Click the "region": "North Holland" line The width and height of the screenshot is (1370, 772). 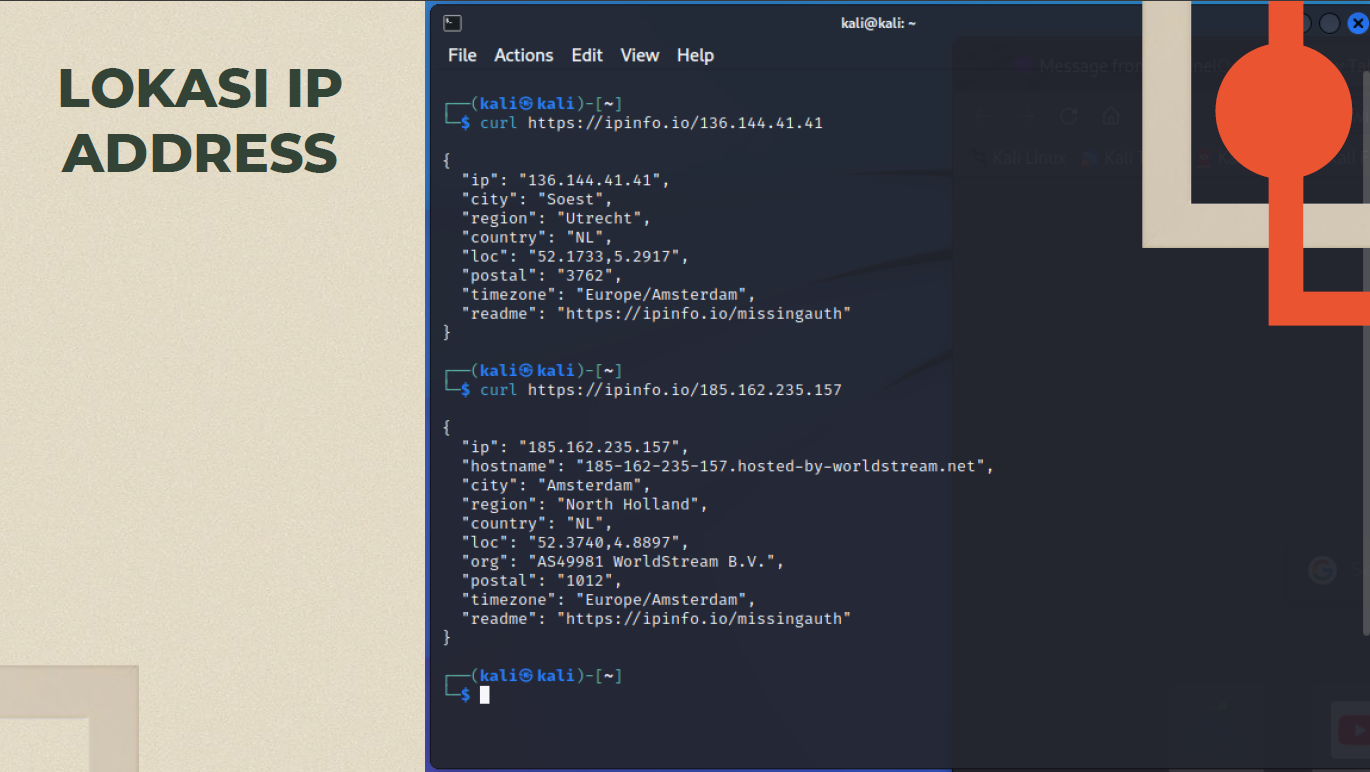pos(584,504)
